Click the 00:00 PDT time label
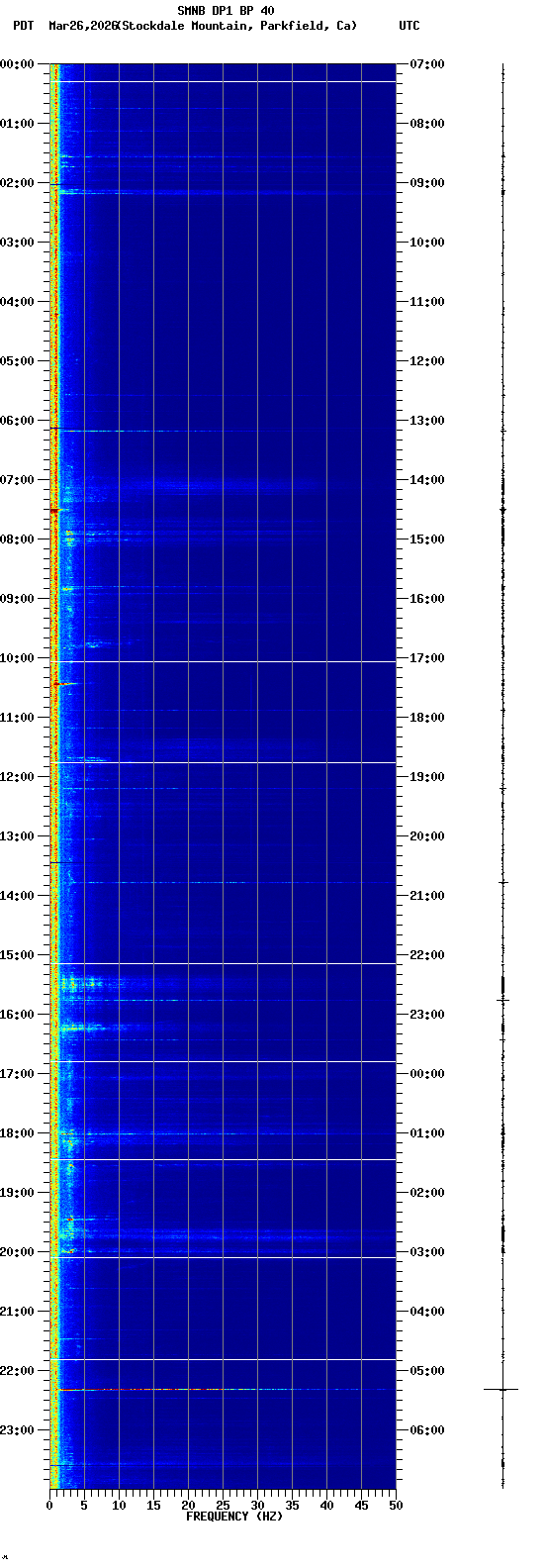This screenshot has height=1568, width=546. click(x=17, y=63)
